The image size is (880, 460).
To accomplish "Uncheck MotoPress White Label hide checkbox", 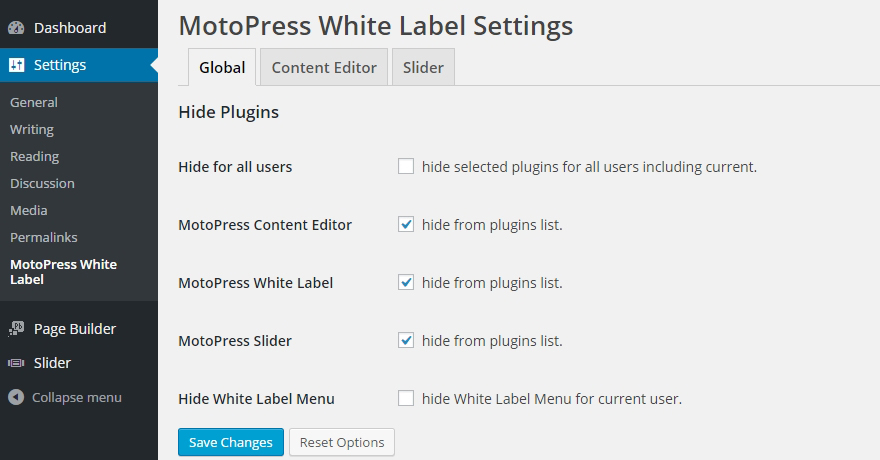I will (x=406, y=283).
